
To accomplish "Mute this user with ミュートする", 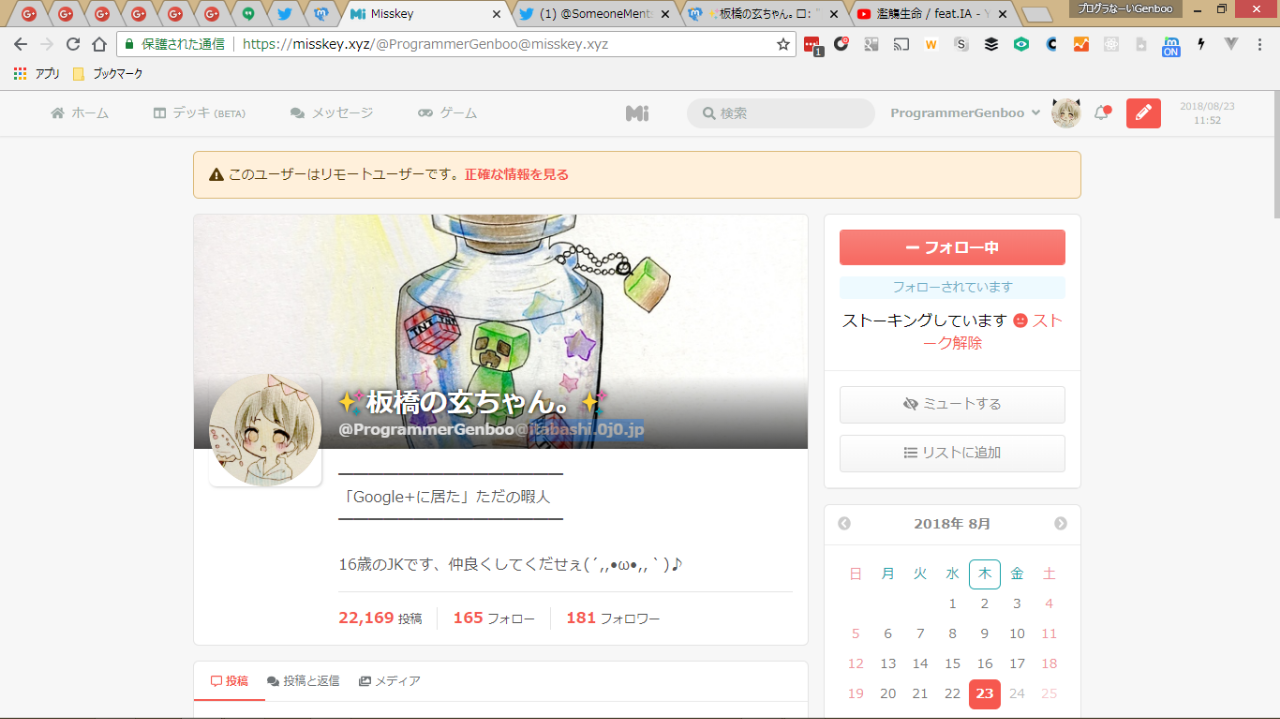I will [952, 404].
